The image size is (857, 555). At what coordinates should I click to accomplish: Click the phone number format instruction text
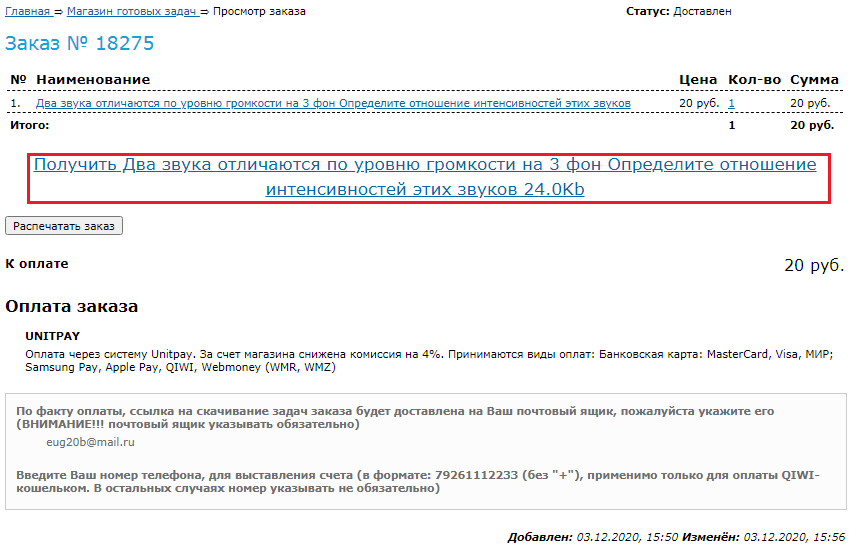418,482
